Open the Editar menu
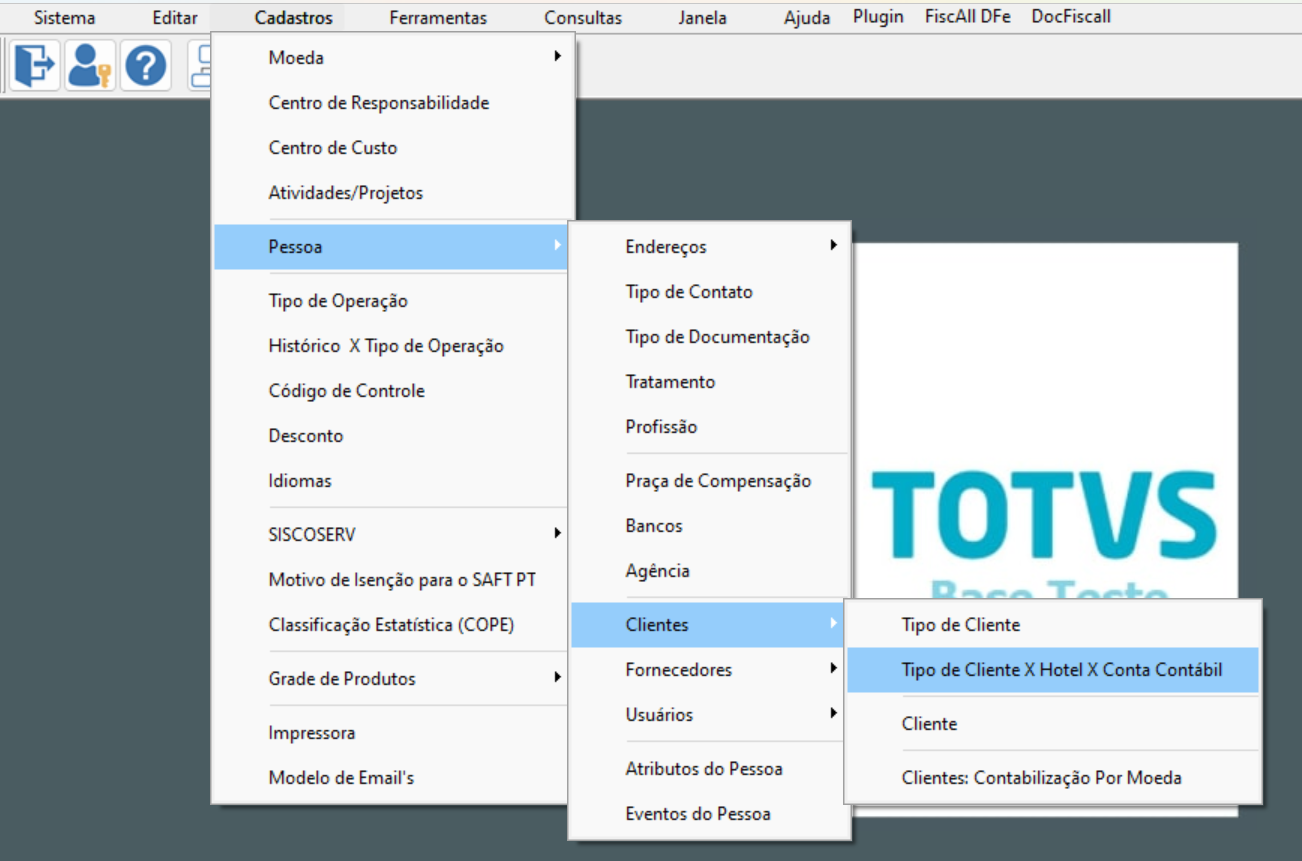The width and height of the screenshot is (1302, 861). (175, 18)
